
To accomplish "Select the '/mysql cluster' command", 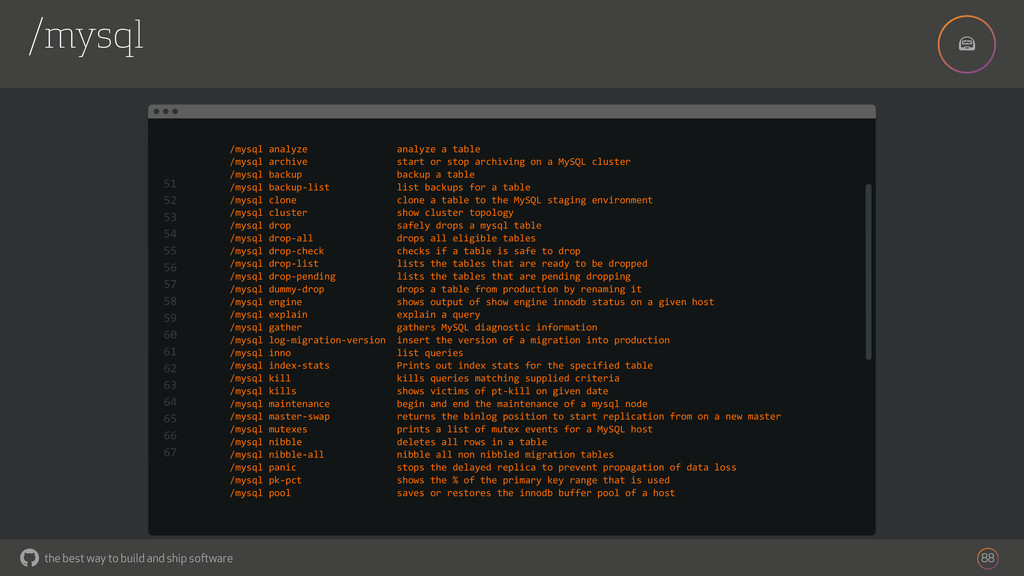I will point(268,212).
